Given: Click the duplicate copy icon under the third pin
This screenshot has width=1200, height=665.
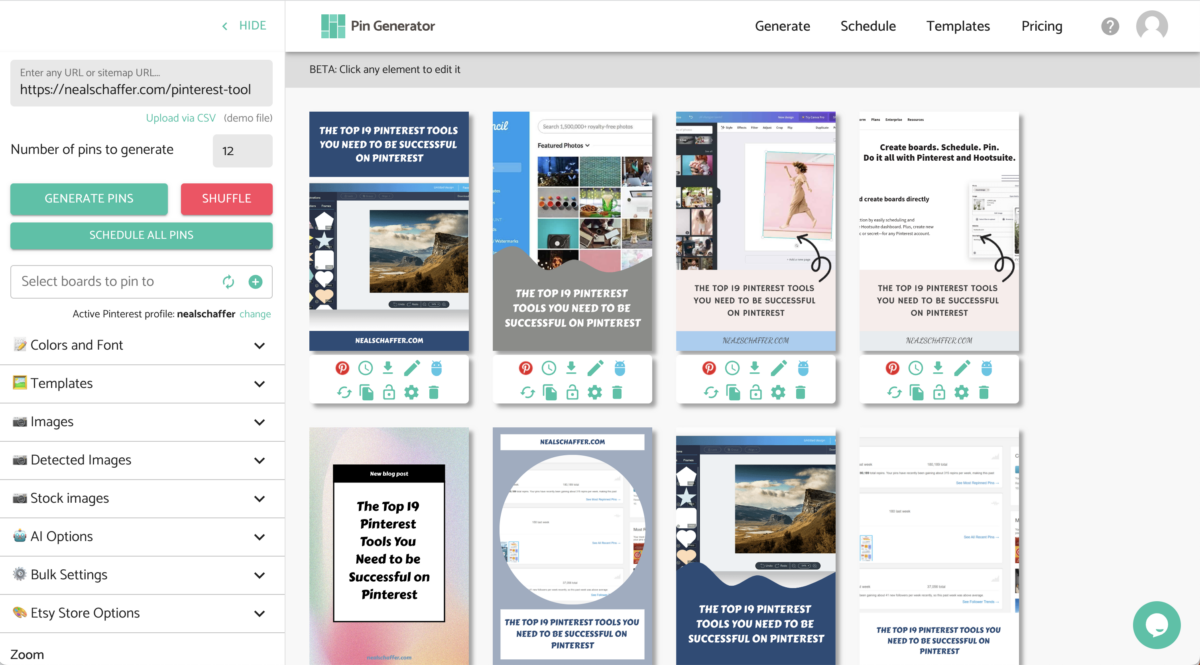Looking at the screenshot, I should [733, 392].
